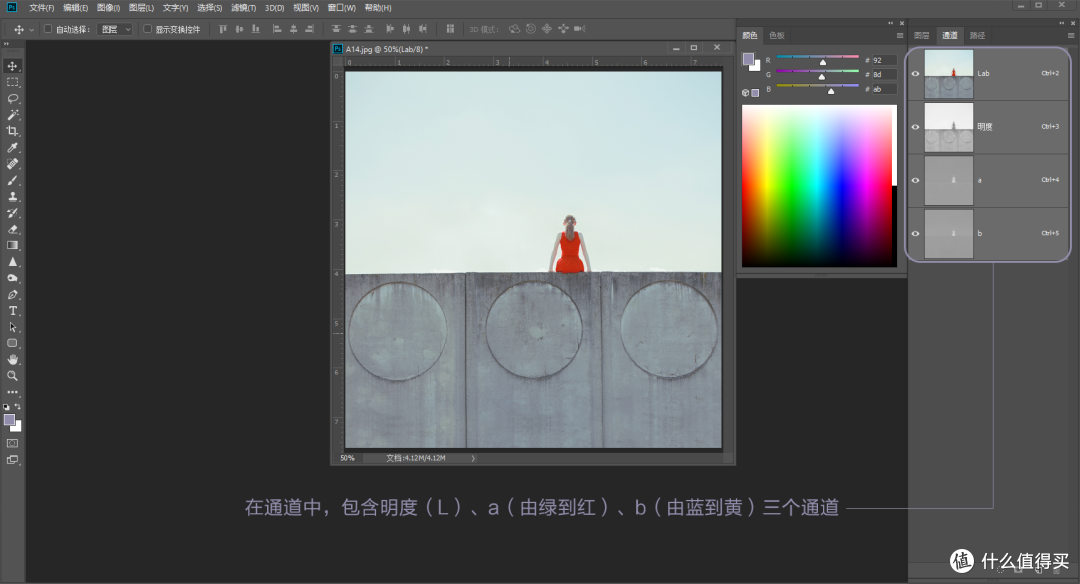
Task: Click the b channel thumbnail
Action: tap(948, 233)
